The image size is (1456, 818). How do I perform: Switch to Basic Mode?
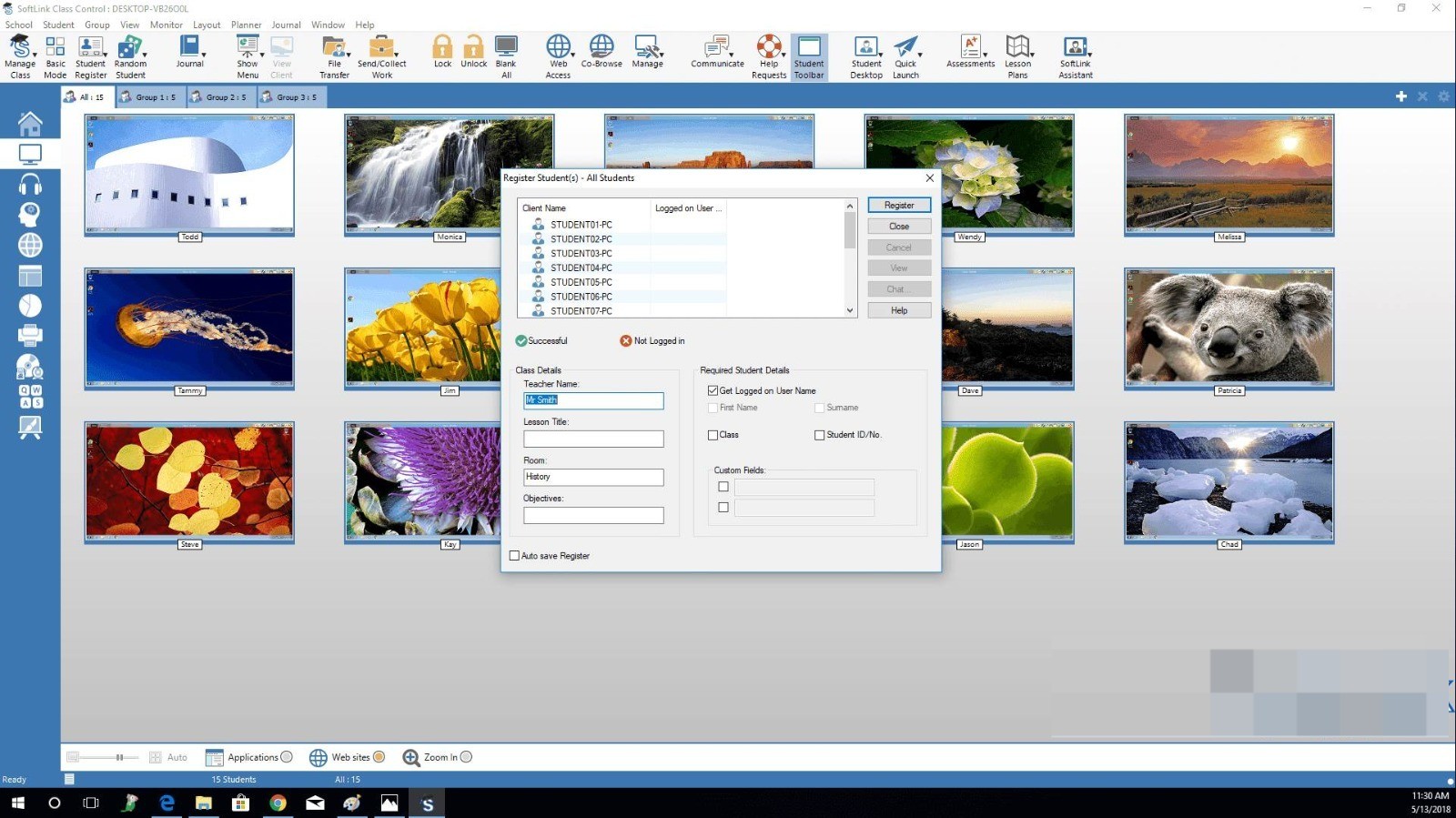tap(56, 56)
